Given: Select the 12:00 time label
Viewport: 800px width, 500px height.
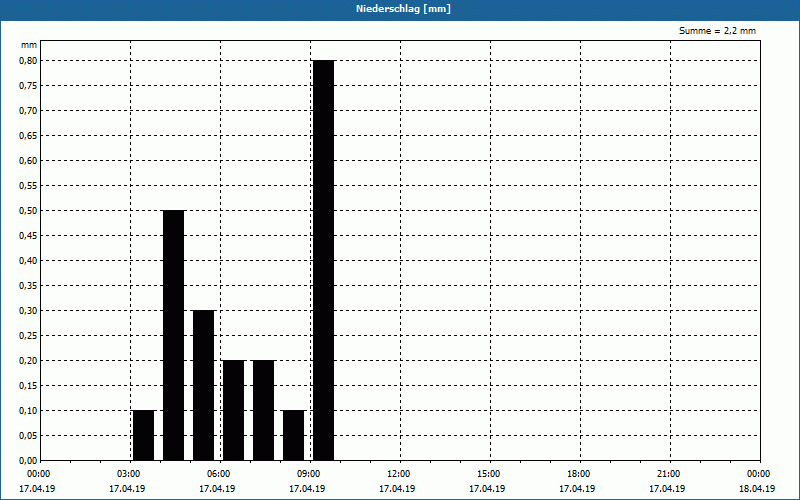Looking at the screenshot, I should click(398, 474).
